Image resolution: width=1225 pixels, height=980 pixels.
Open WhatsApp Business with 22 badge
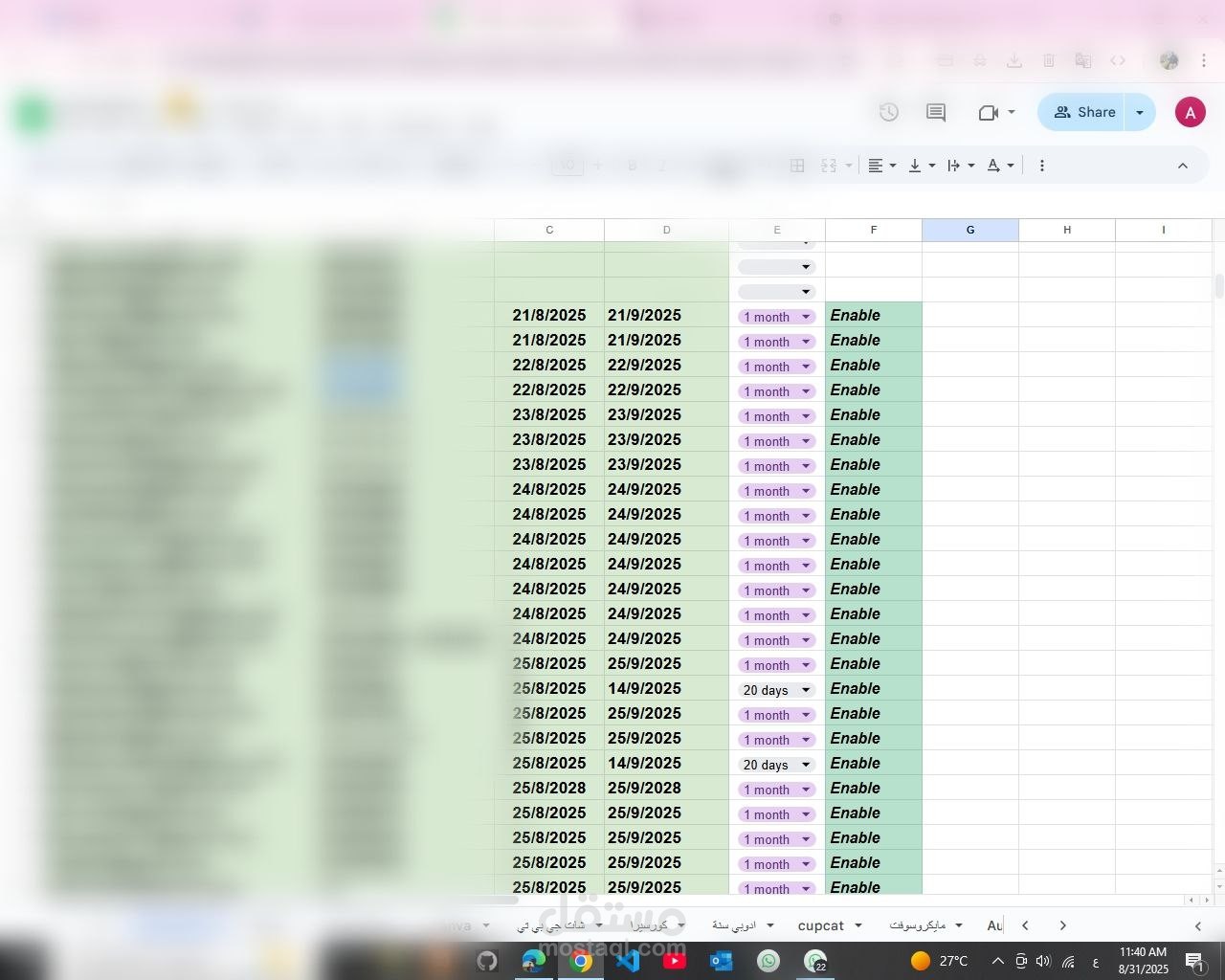pos(815,961)
